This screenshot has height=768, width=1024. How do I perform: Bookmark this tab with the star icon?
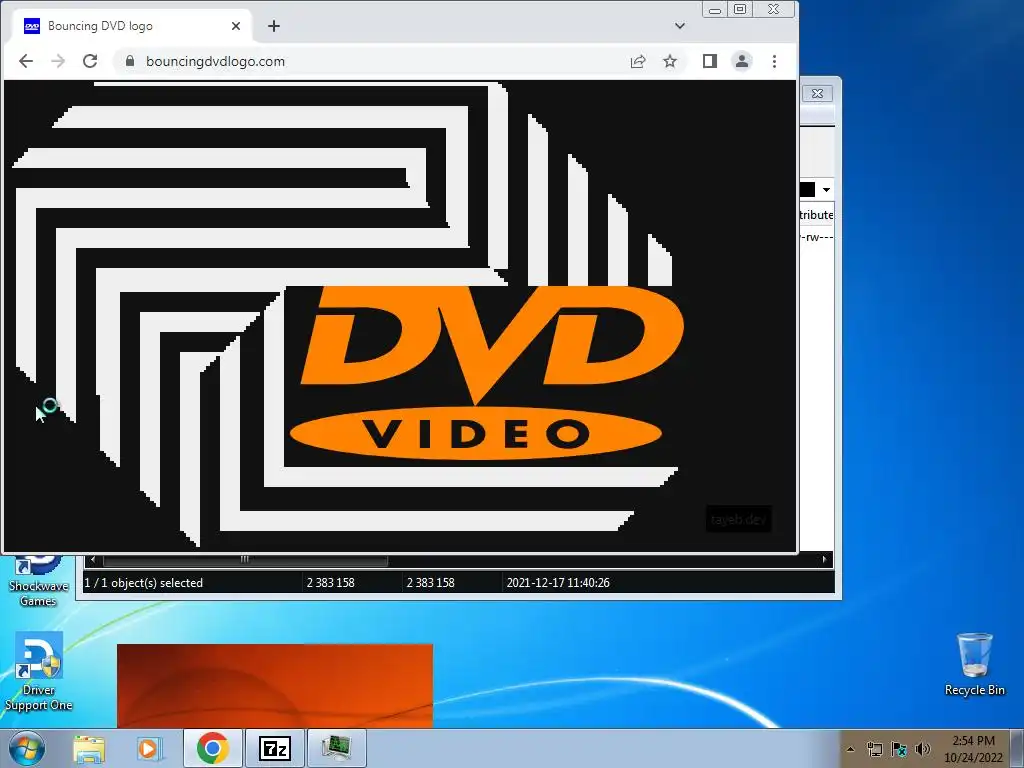coord(670,61)
